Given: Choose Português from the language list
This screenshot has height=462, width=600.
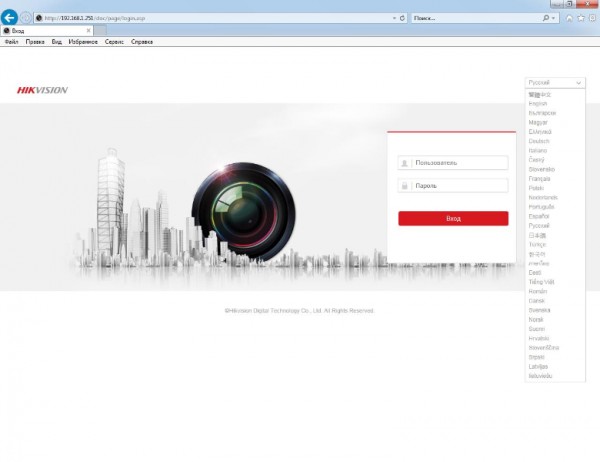Looking at the screenshot, I should [541, 207].
